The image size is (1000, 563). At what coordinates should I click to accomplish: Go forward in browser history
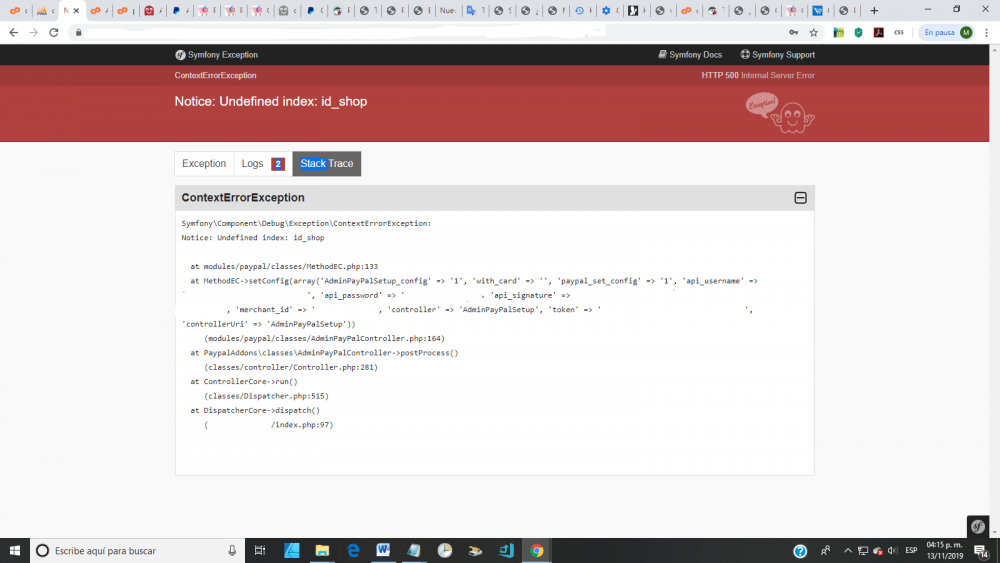coord(33,33)
